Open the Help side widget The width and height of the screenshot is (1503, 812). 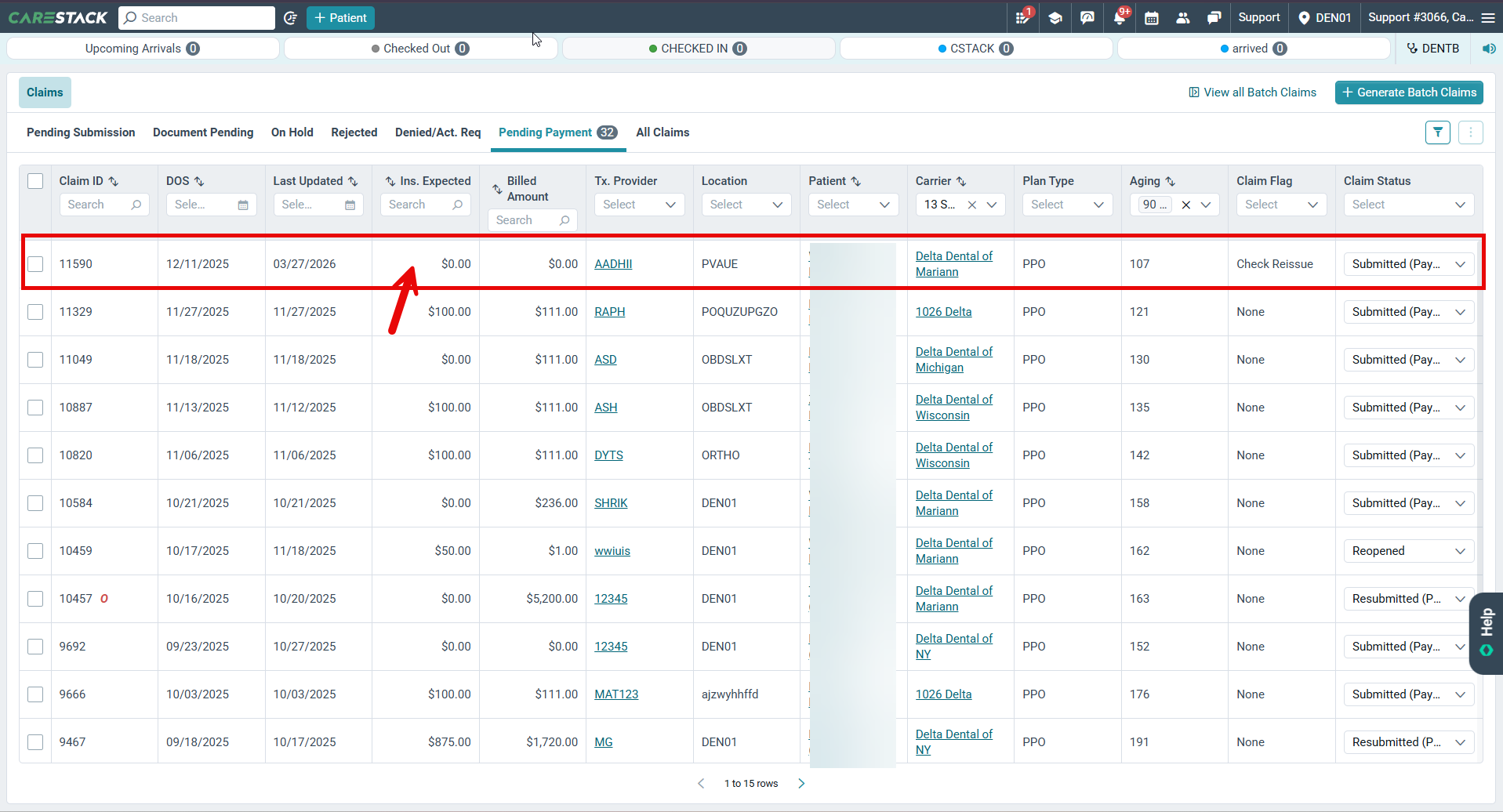pos(1487,633)
